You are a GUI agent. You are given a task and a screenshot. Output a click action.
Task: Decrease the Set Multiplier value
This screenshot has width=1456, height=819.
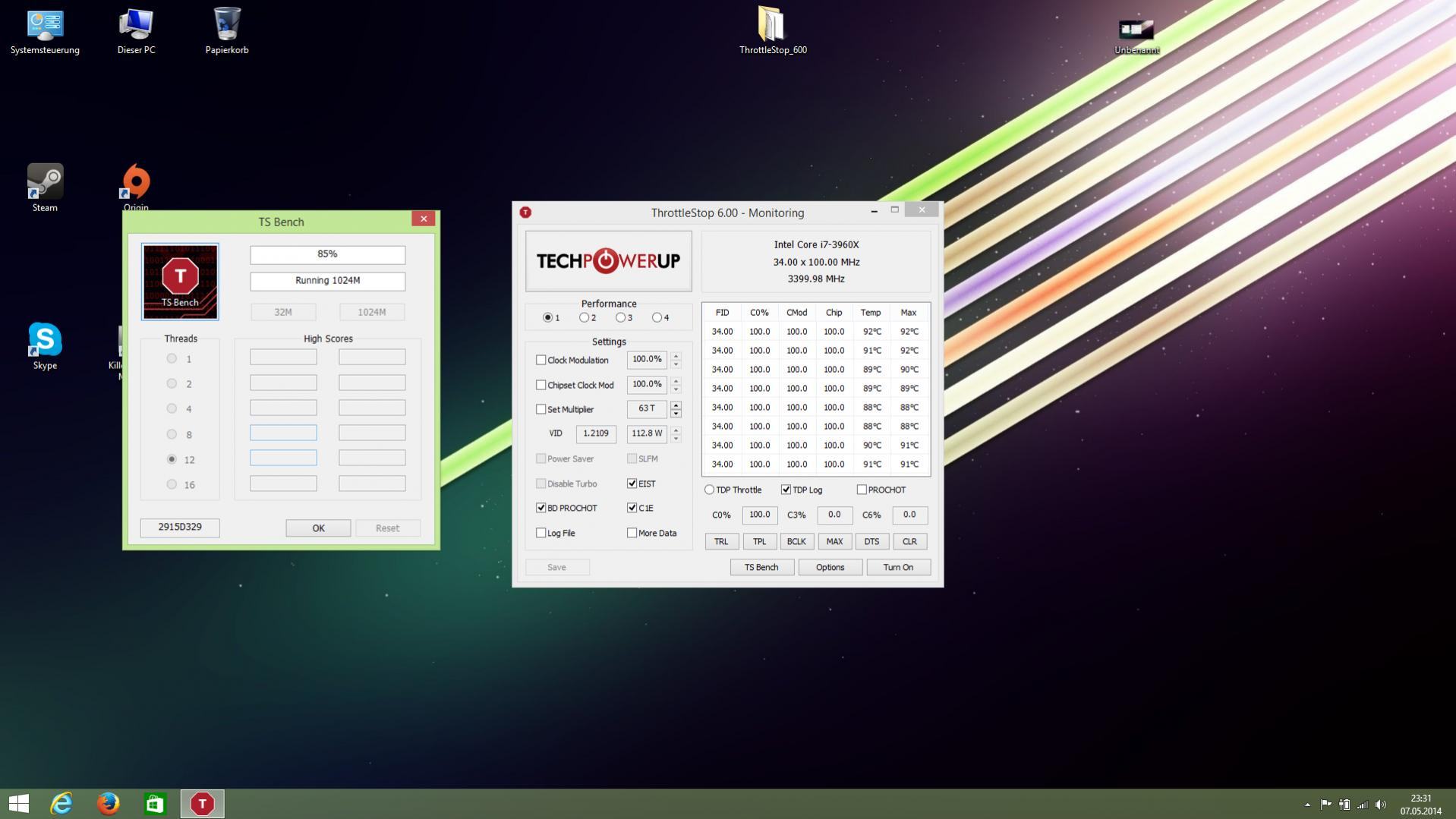[x=676, y=414]
